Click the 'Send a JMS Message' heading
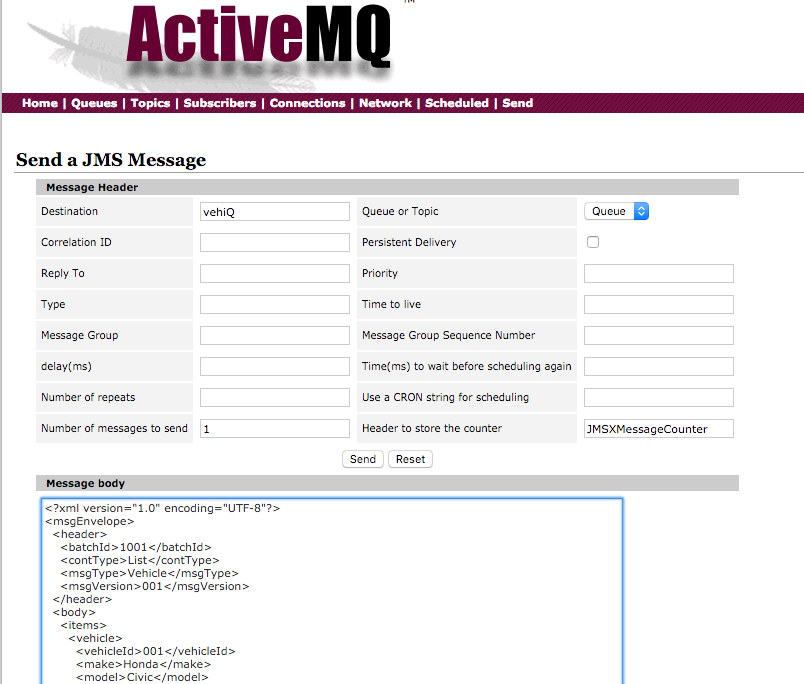This screenshot has height=684, width=804. [x=111, y=159]
